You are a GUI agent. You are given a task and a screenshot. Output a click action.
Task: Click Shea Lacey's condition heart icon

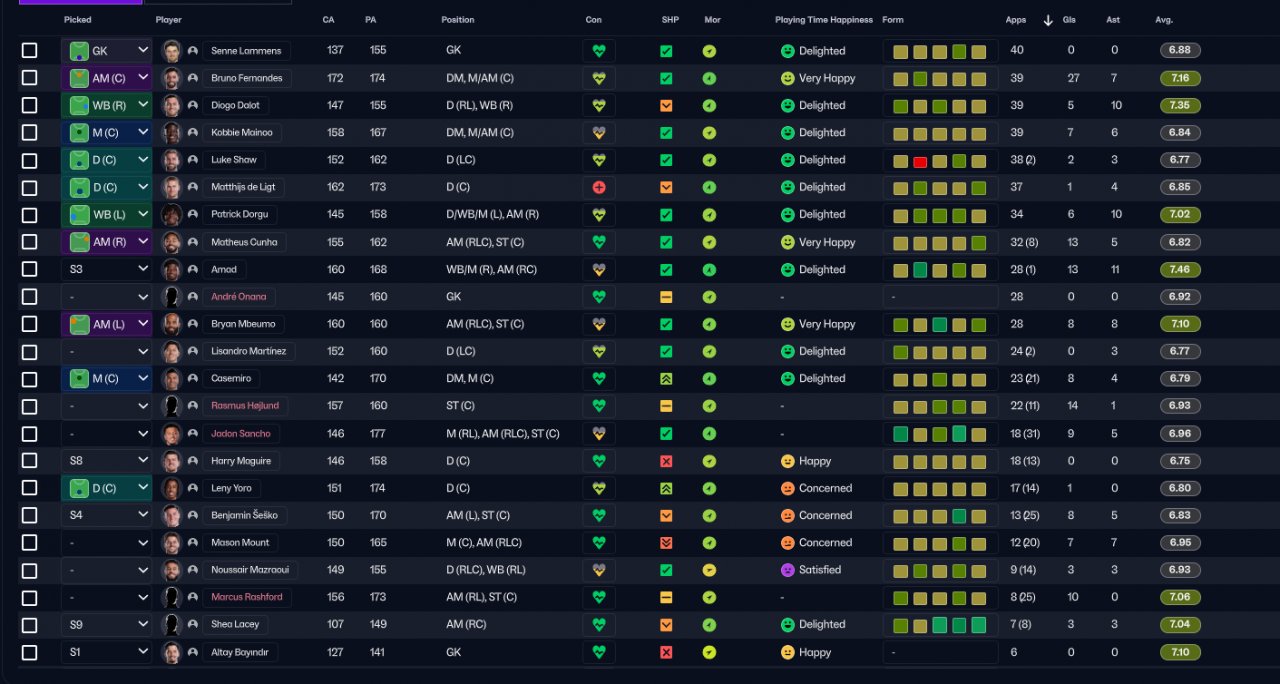[x=599, y=625]
